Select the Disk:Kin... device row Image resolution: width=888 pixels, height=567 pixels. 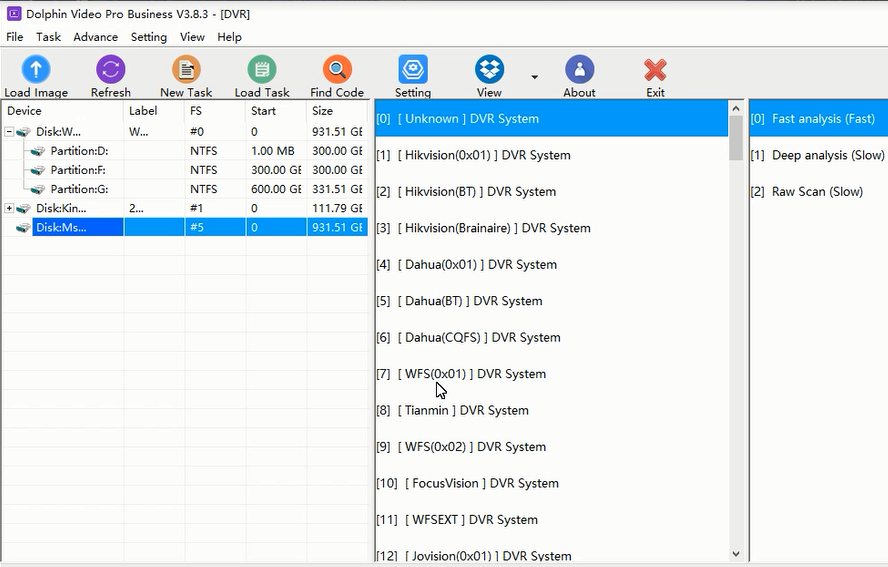coord(185,208)
